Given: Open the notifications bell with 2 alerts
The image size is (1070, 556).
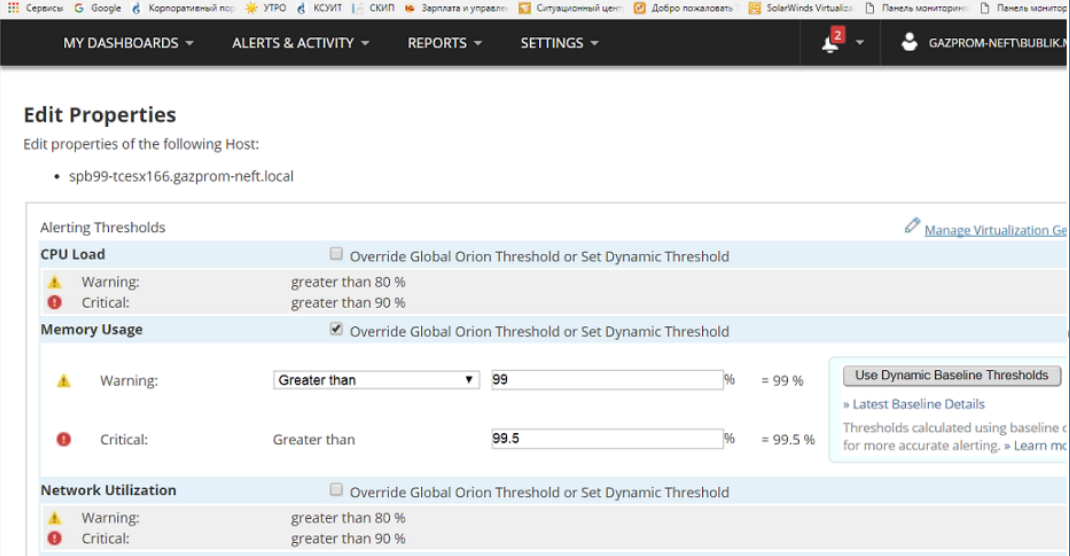Looking at the screenshot, I should 830,42.
